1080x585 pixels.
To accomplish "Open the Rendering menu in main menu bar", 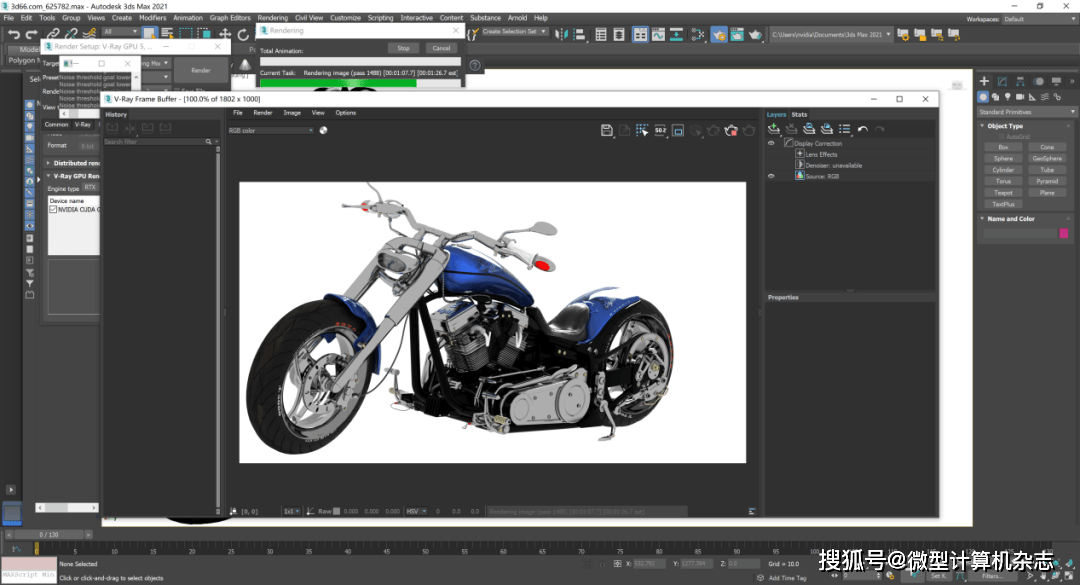I will click(273, 18).
